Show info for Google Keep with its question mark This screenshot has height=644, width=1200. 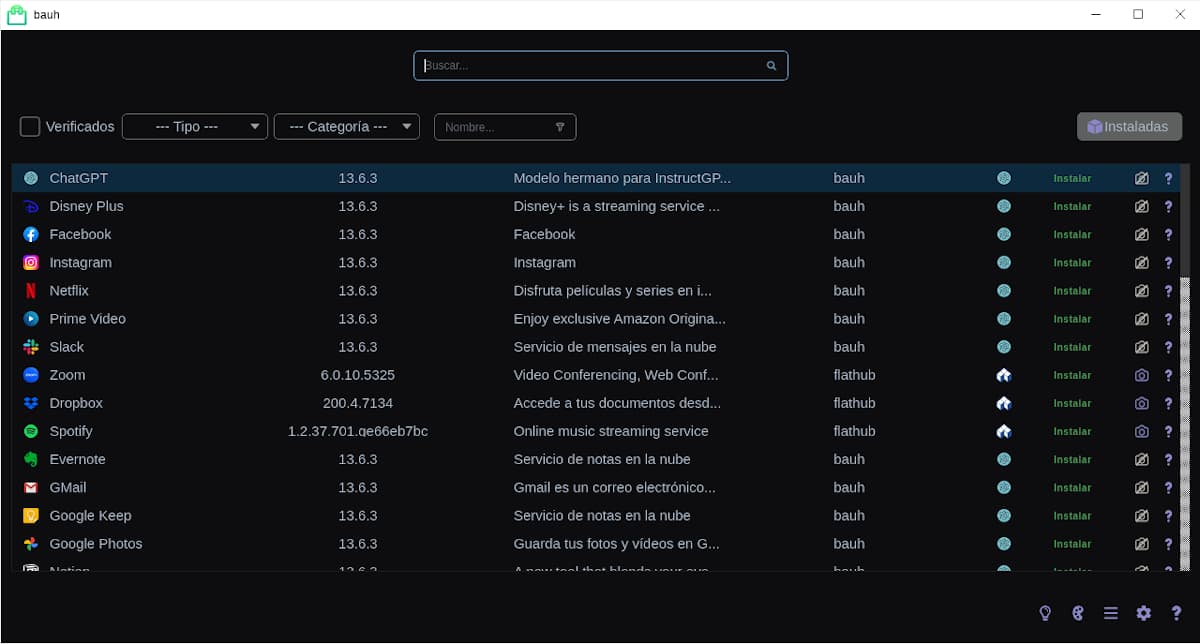pyautogui.click(x=1168, y=515)
